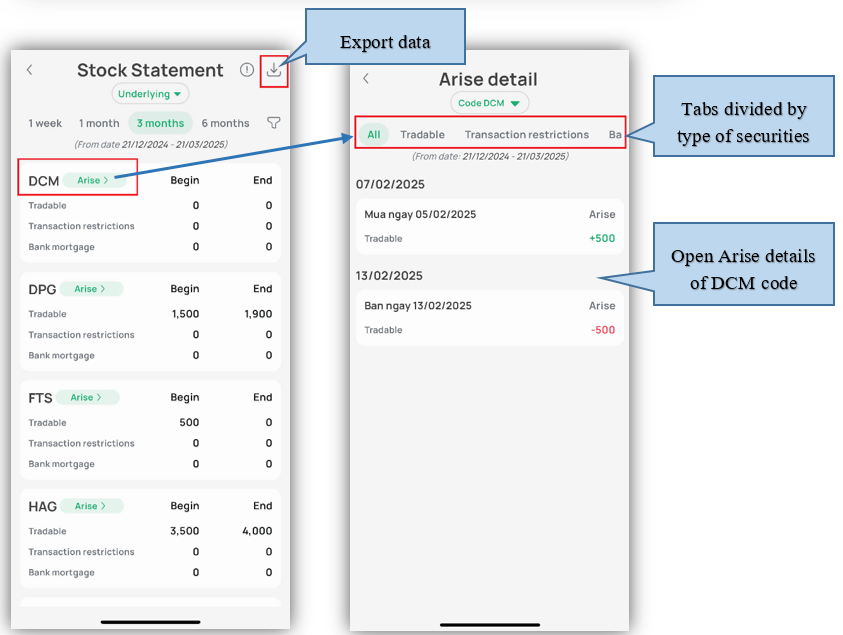Select the All tab in Arise detail
Screen dimensions: 843x635
pyautogui.click(x=373, y=134)
